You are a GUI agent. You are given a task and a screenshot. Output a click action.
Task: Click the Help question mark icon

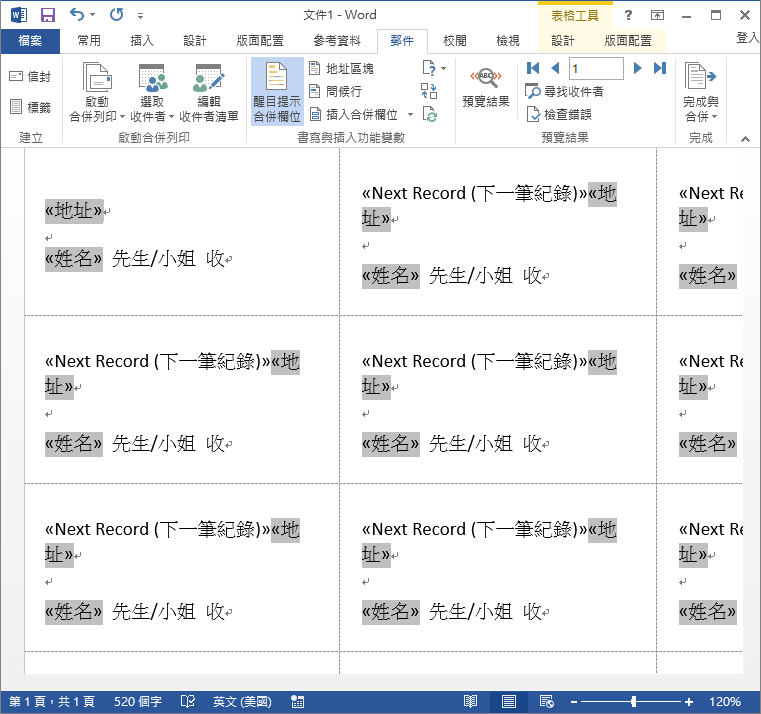tap(628, 15)
